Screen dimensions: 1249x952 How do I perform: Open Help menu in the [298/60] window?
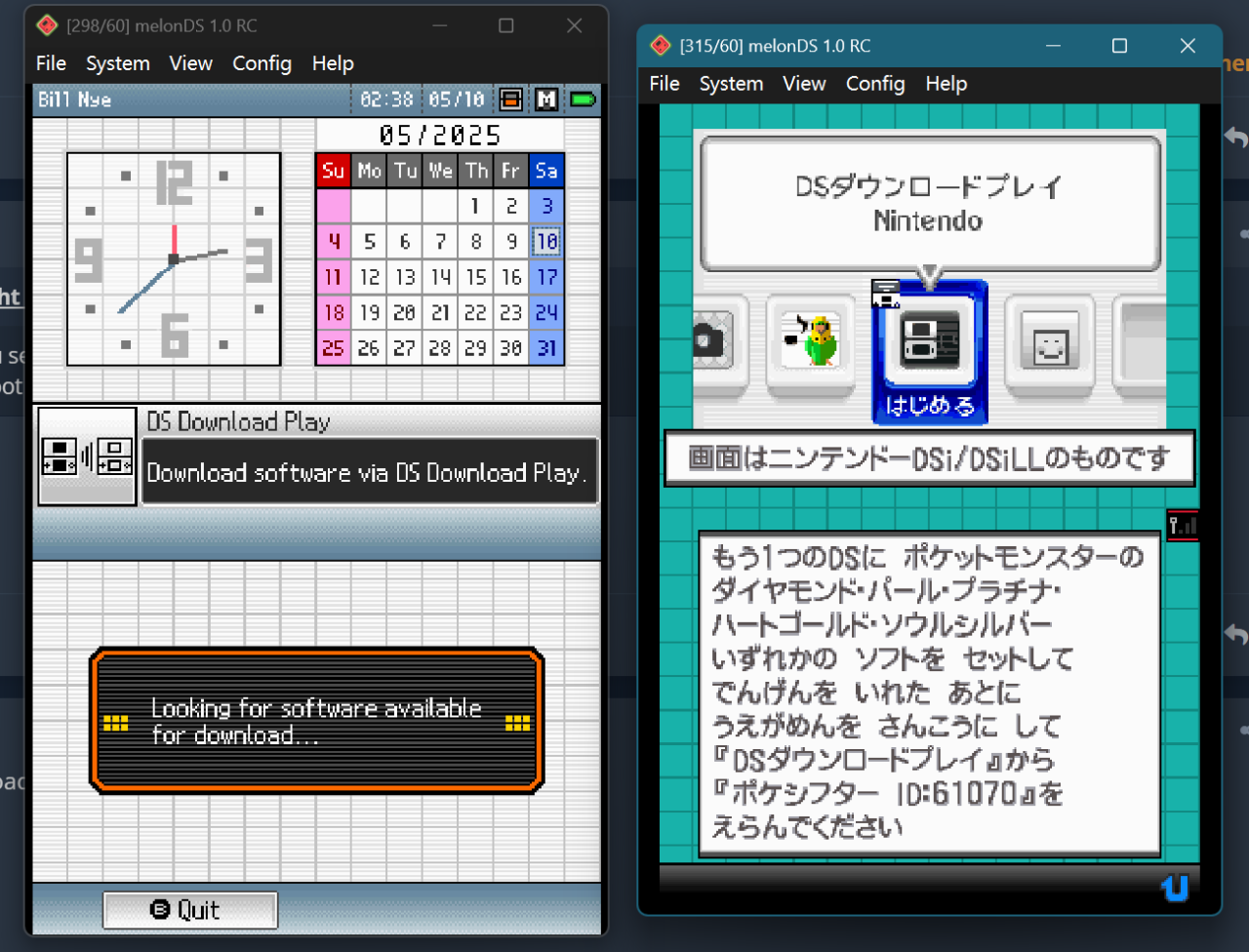pyautogui.click(x=333, y=63)
